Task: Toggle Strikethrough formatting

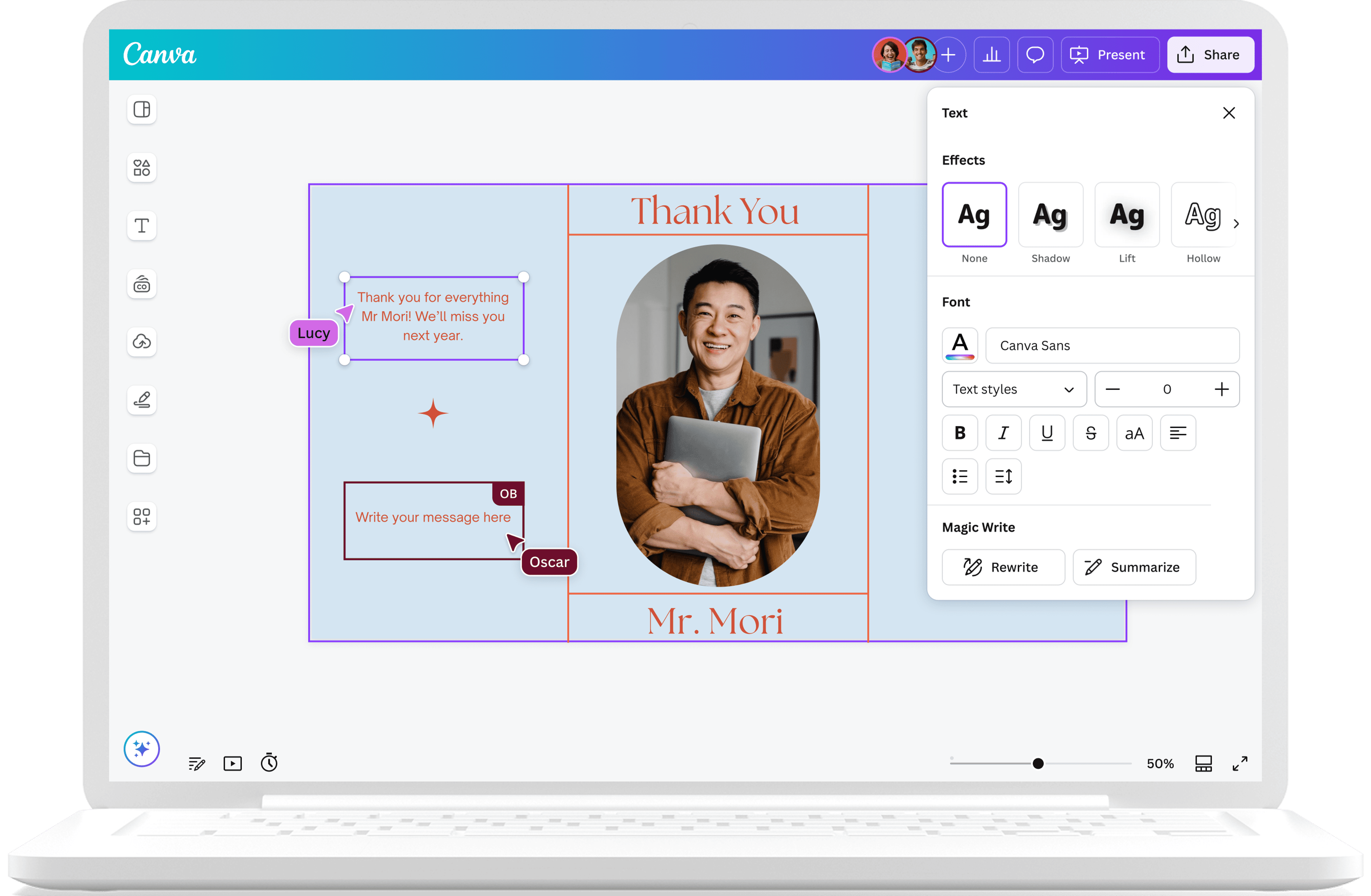Action: [x=1090, y=433]
